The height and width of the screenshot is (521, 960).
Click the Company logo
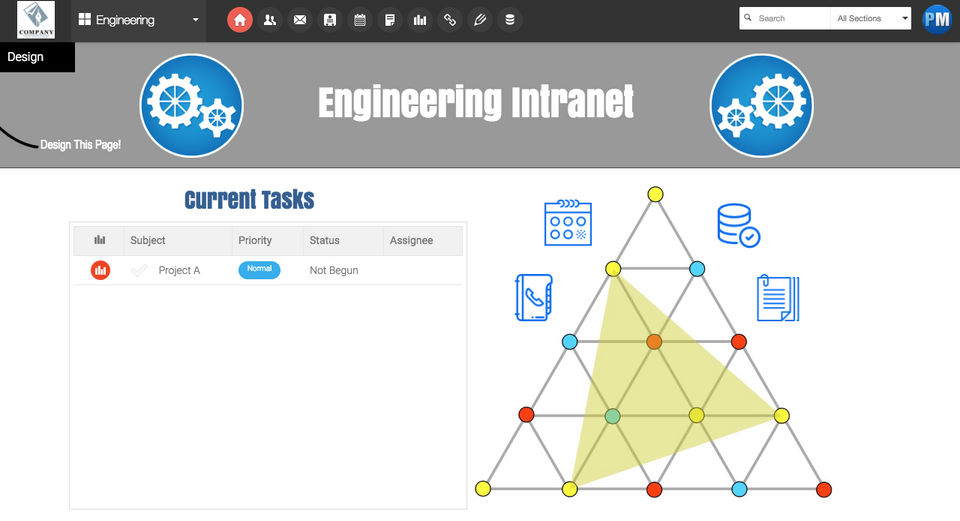coord(36,20)
